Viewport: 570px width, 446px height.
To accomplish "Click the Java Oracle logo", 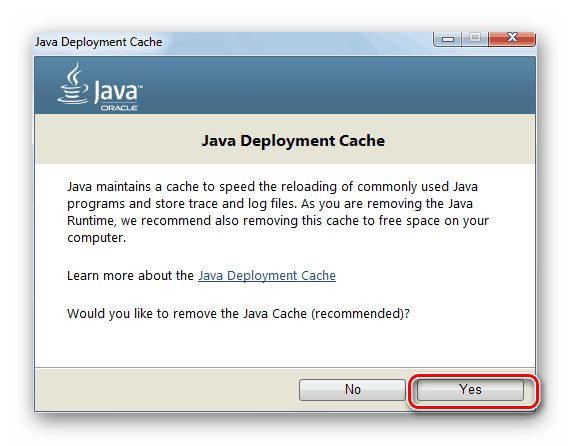I will pos(100,87).
